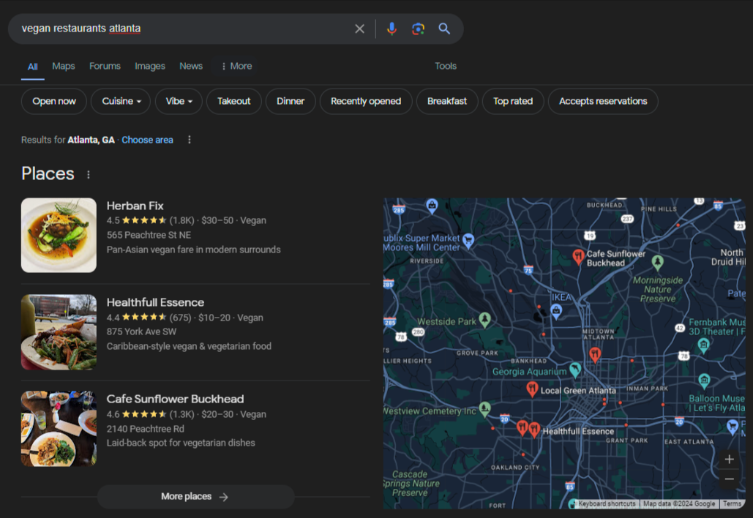This screenshot has height=518, width=753.
Task: Toggle the Recently opened filter
Action: [366, 101]
